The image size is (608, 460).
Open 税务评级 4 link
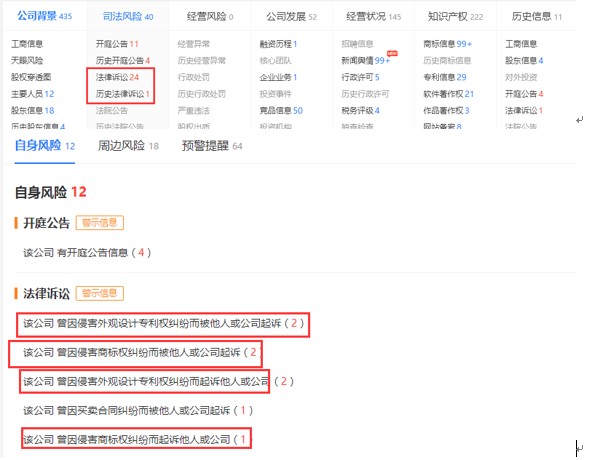[x=360, y=111]
